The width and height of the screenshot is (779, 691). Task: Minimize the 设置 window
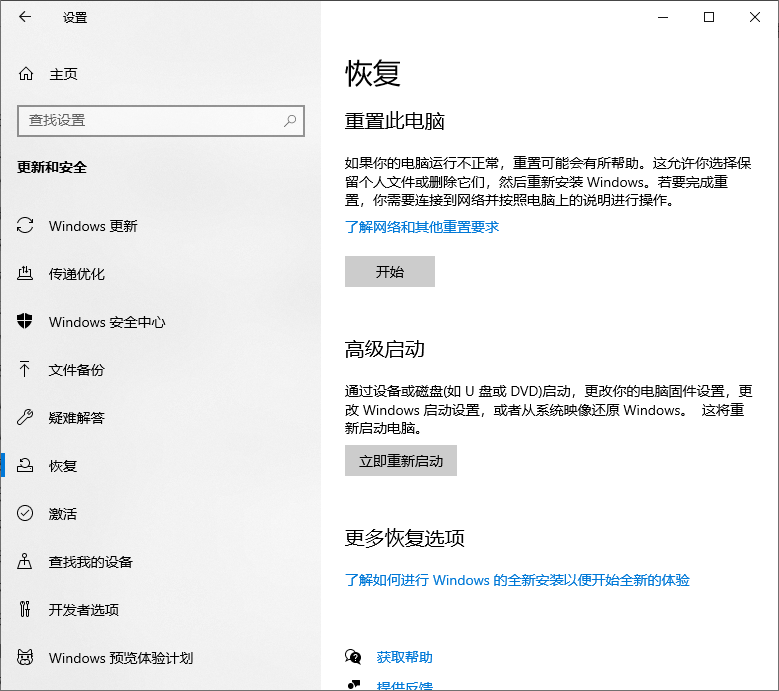(x=663, y=17)
